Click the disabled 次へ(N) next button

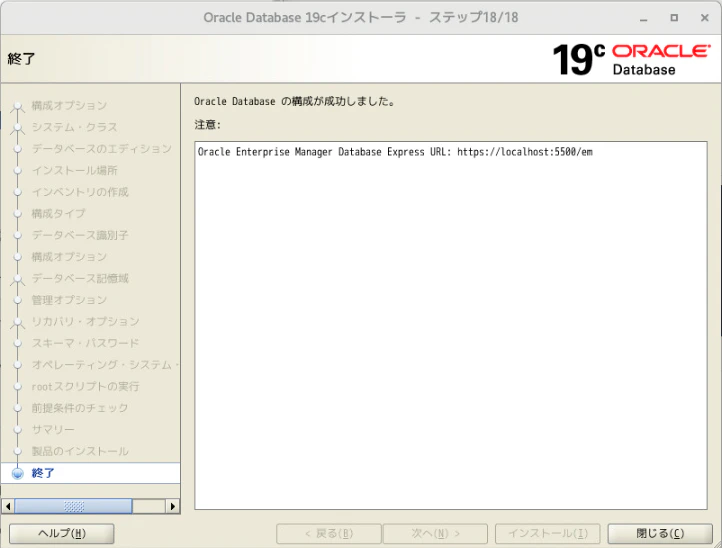435,533
